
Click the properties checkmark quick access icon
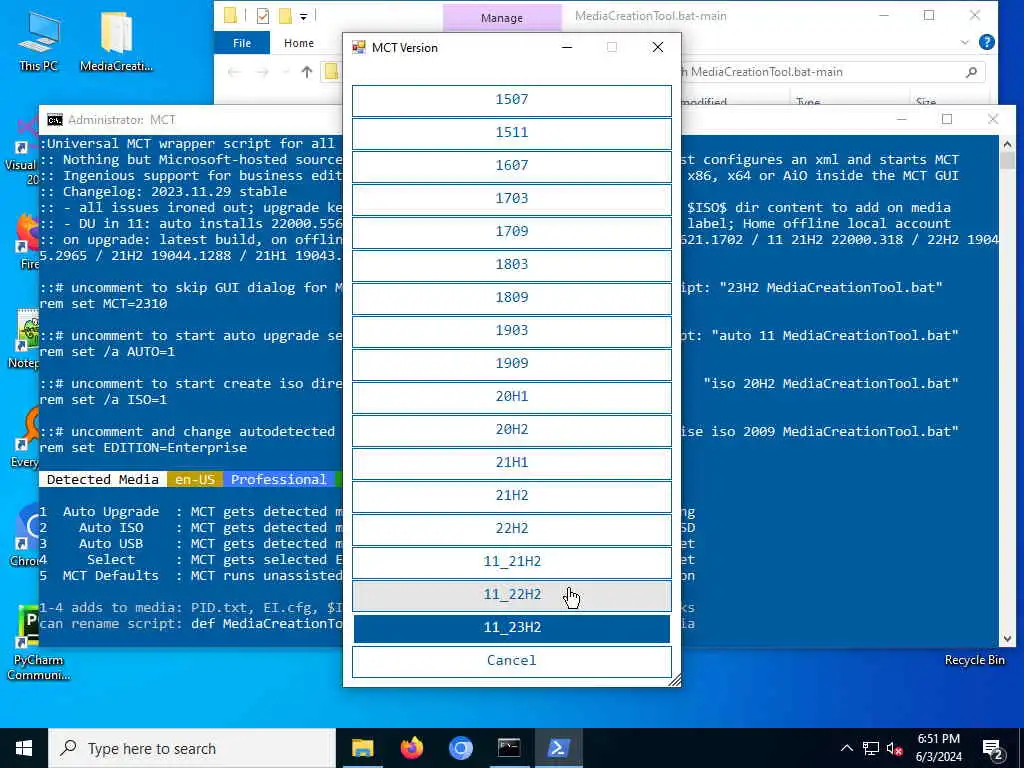tap(263, 16)
